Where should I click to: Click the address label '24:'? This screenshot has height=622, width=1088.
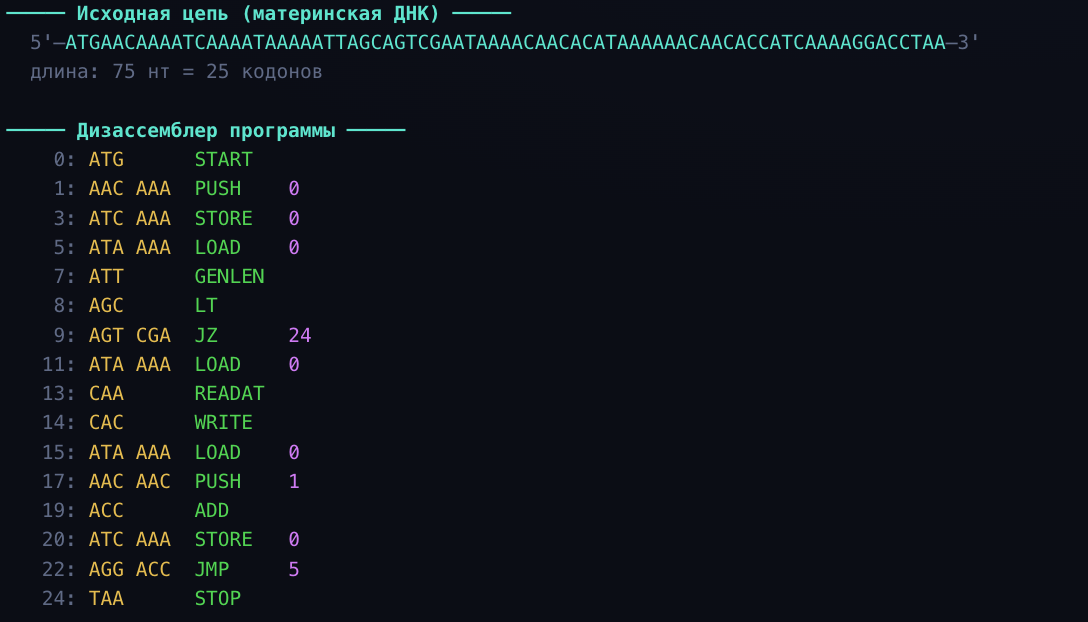tap(59, 599)
